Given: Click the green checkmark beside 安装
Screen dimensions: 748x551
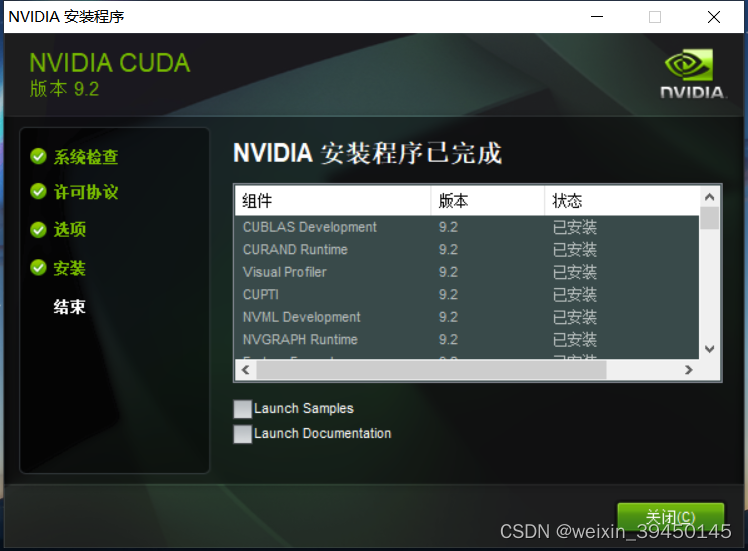Looking at the screenshot, I should [x=38, y=268].
